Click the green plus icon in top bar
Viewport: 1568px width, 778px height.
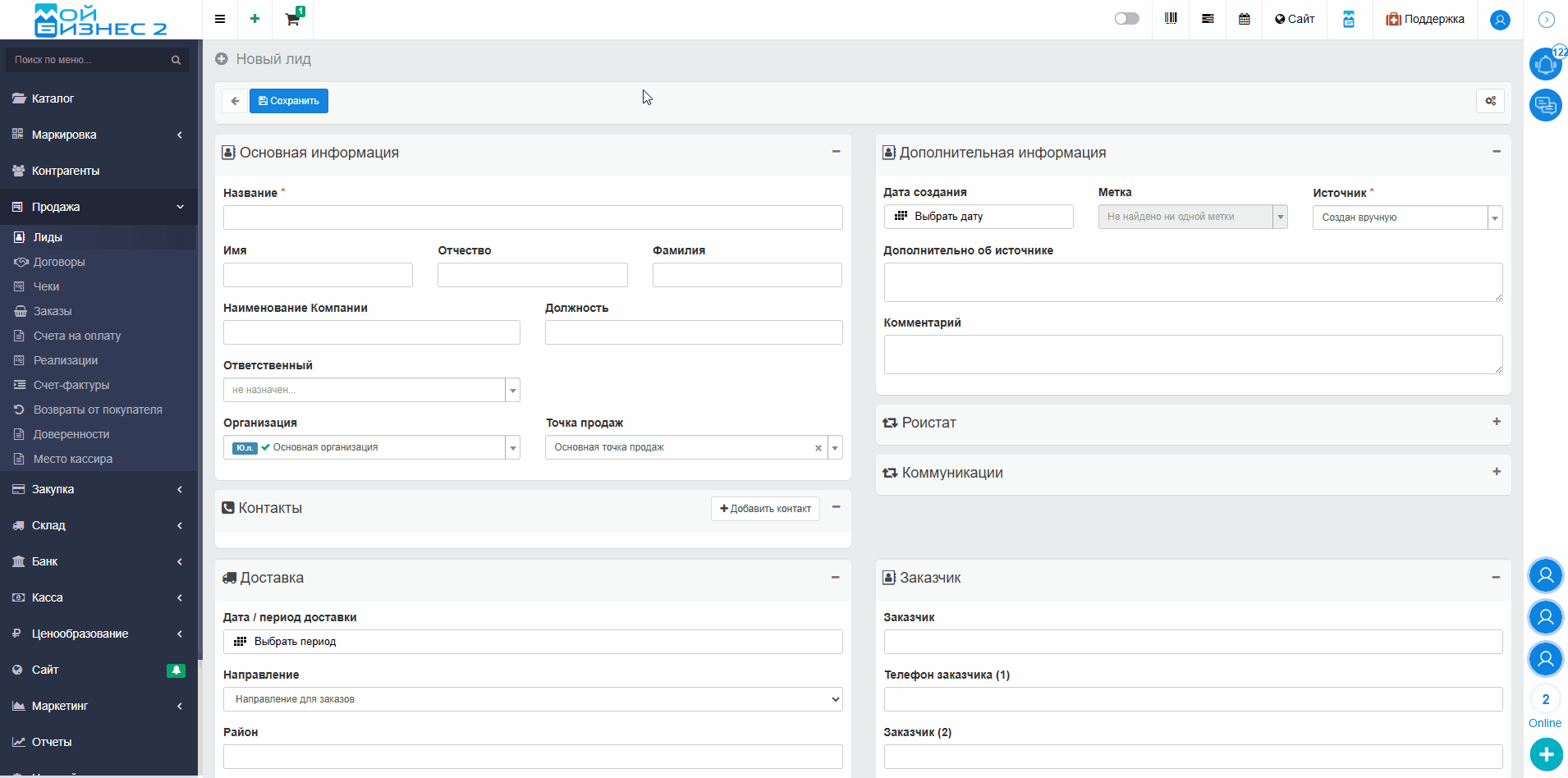coord(254,19)
